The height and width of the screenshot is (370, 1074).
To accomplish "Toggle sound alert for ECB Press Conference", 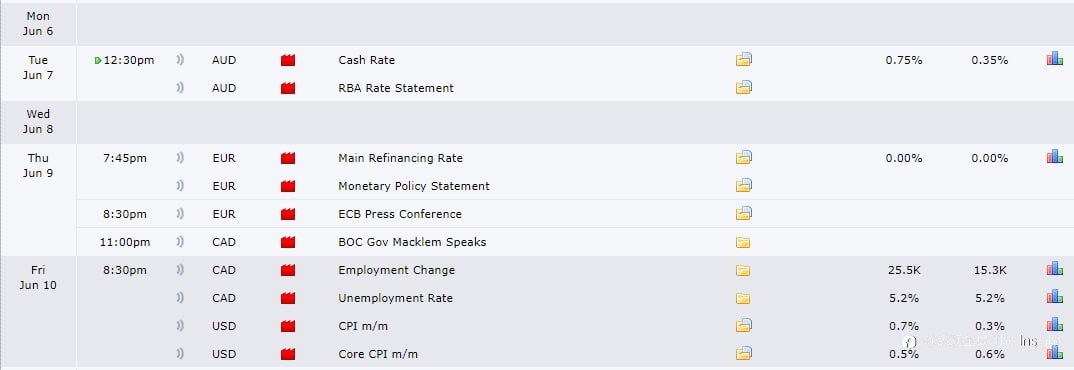I will coord(180,214).
